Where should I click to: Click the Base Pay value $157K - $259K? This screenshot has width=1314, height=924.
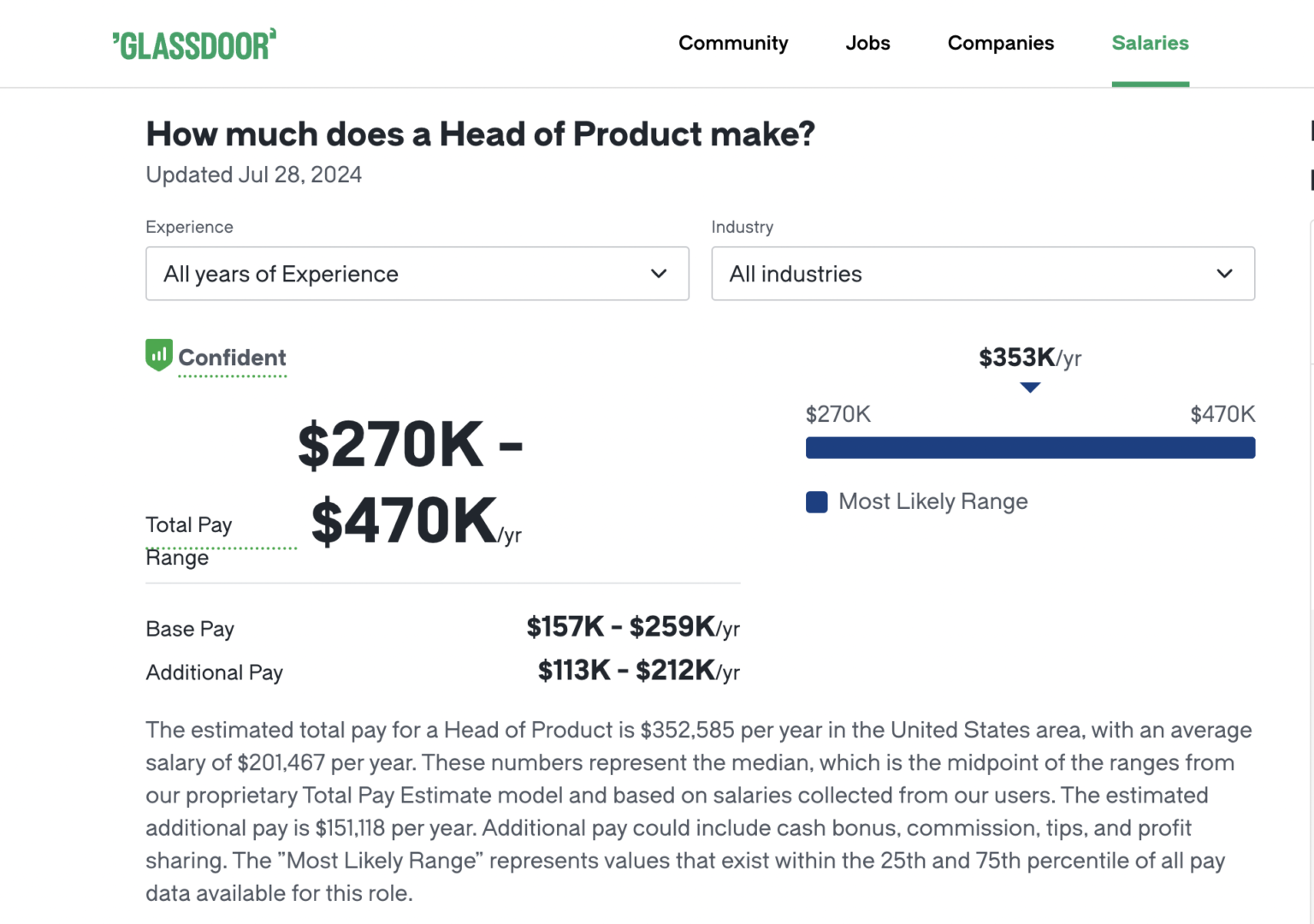(x=621, y=627)
